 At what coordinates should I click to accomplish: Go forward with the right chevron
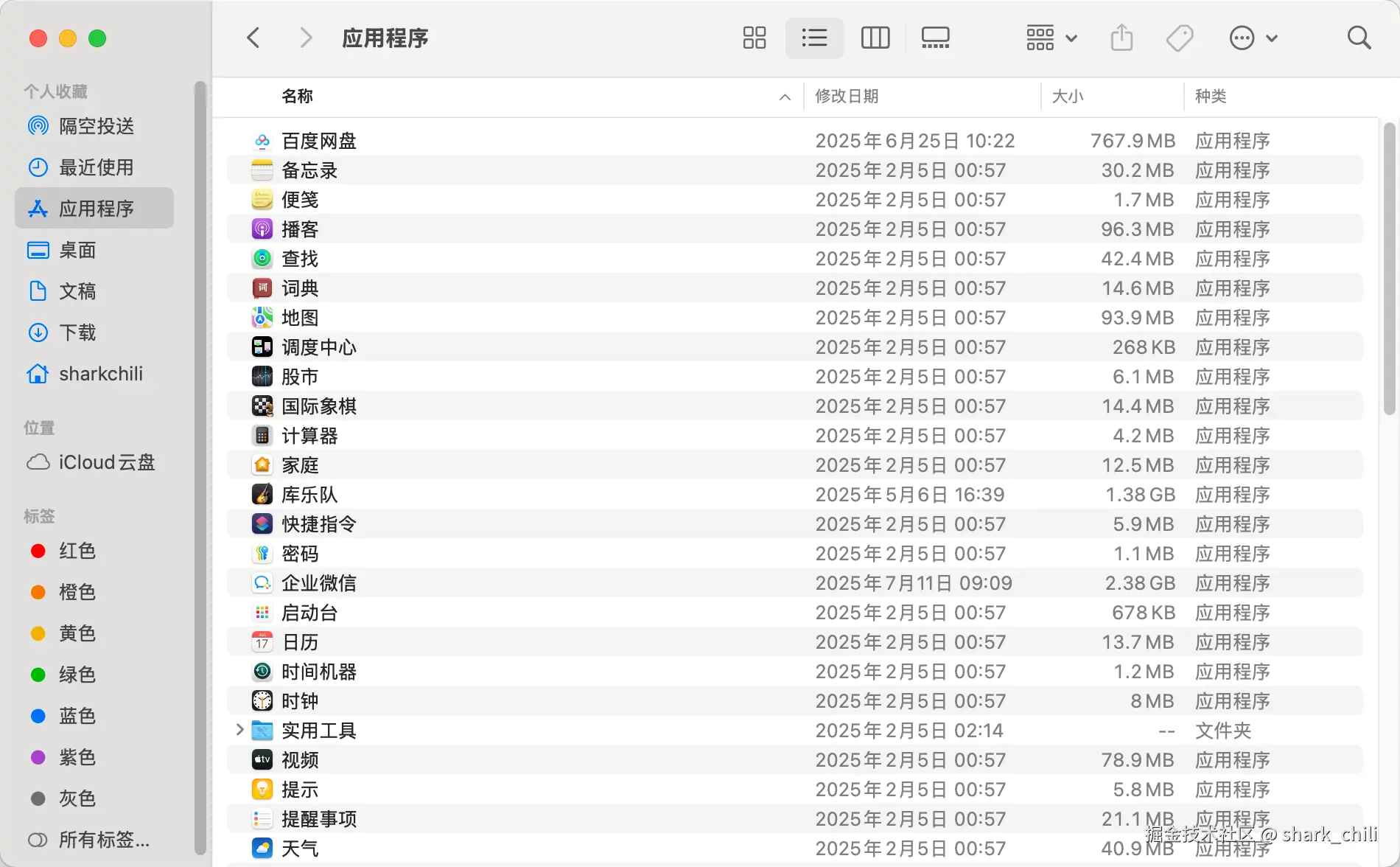click(306, 38)
